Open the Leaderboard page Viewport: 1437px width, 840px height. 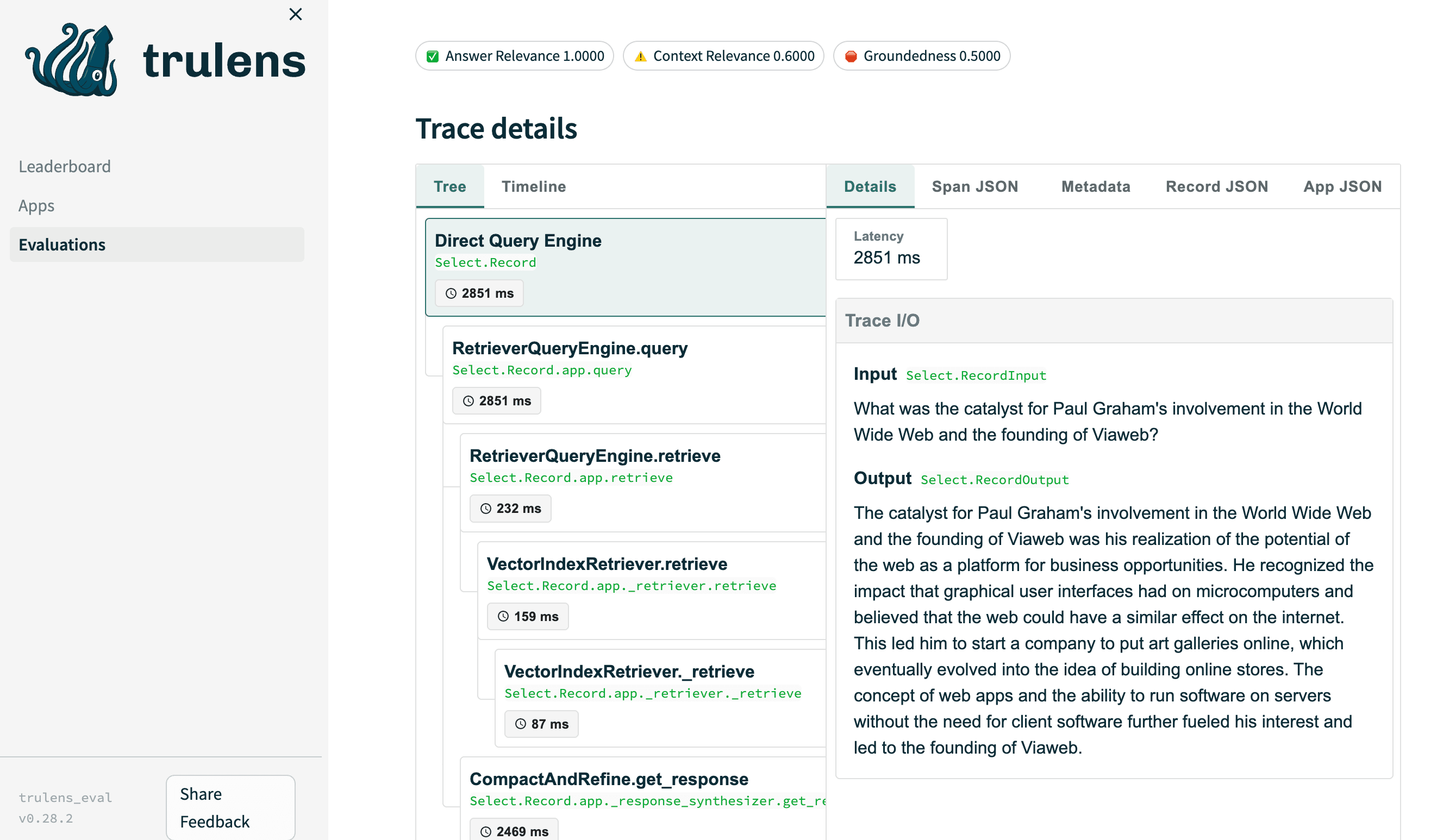pos(65,166)
